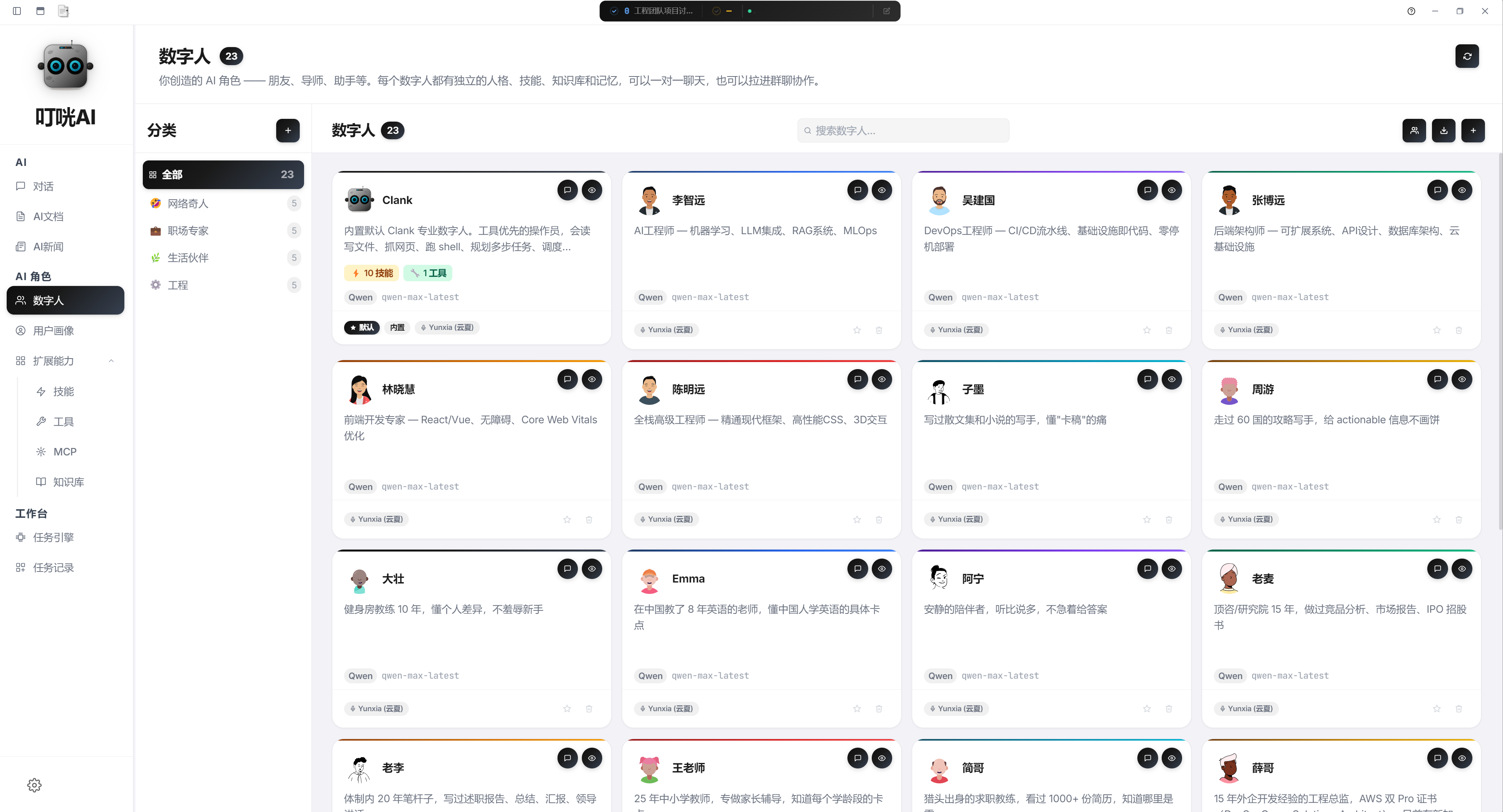Viewport: 1503px width, 812px height.
Task: Click the Yunxia (云夏) voice tag on Clank
Action: (x=448, y=328)
